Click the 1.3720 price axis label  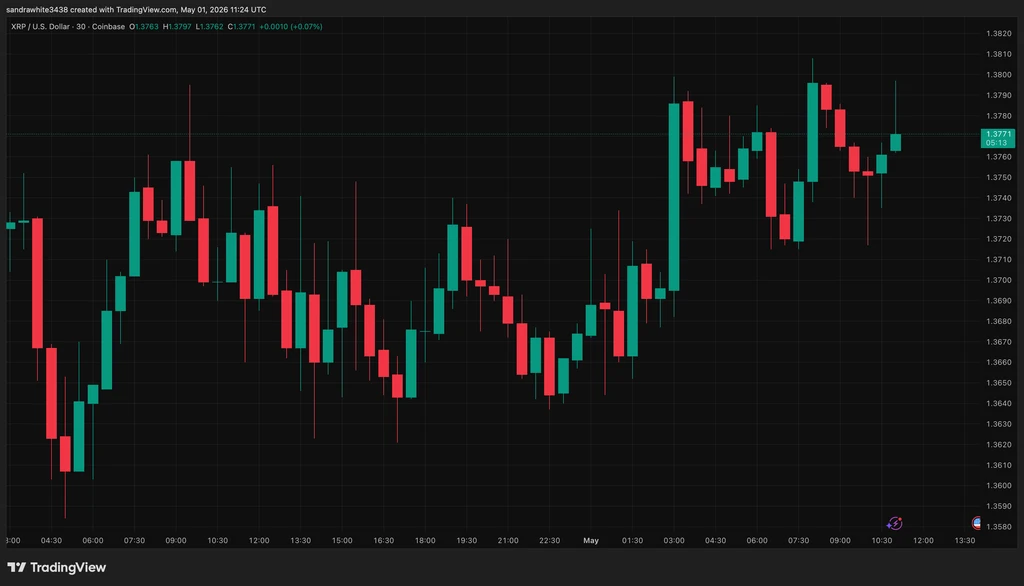[x=999, y=239]
